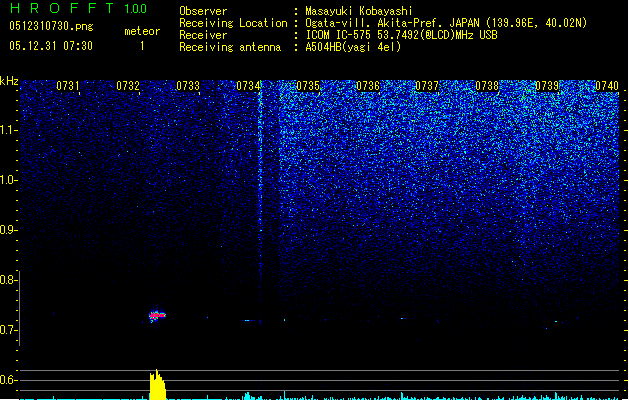Click the 0731 time marker
This screenshot has width=629, height=400.
point(68,86)
